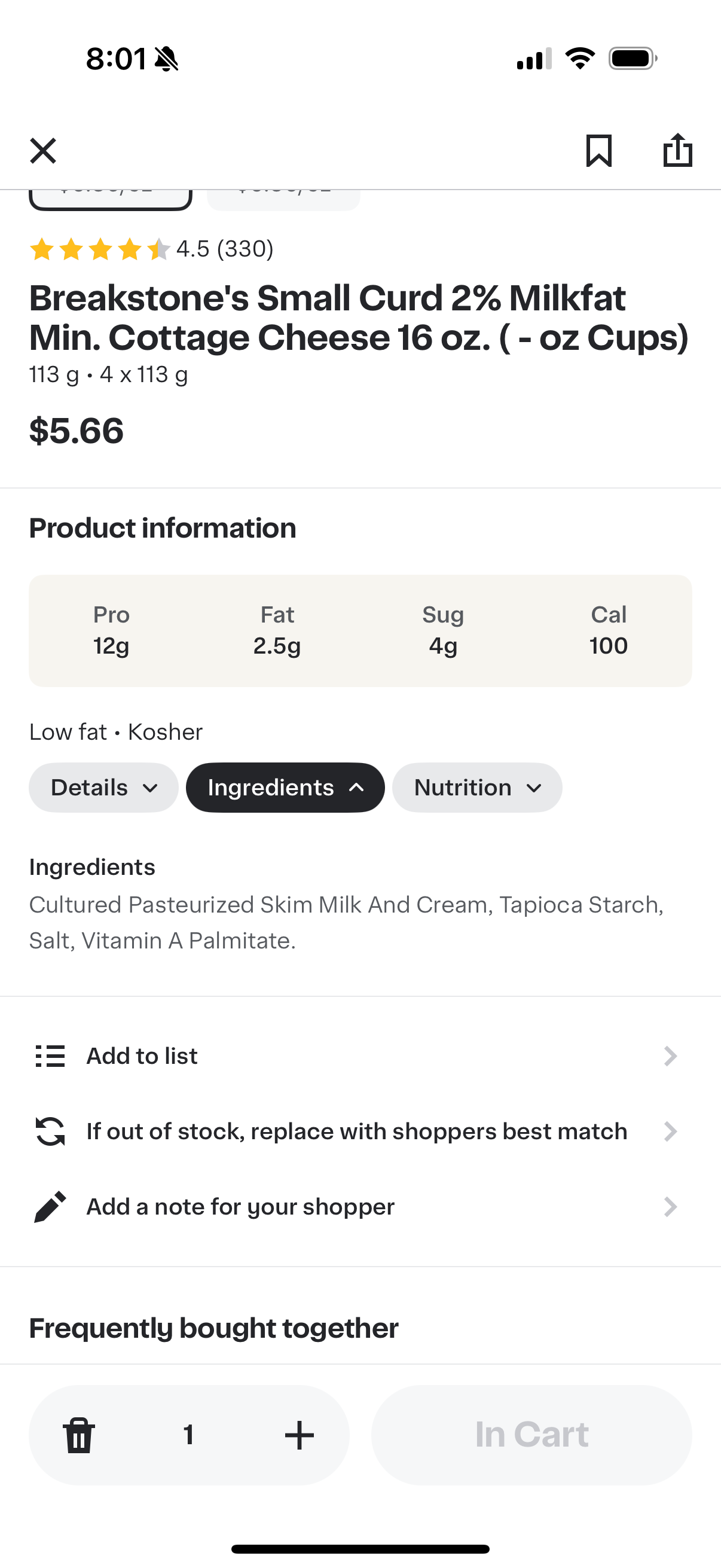
Task: Tap the star rating 4.5 (330)
Action: (x=151, y=249)
